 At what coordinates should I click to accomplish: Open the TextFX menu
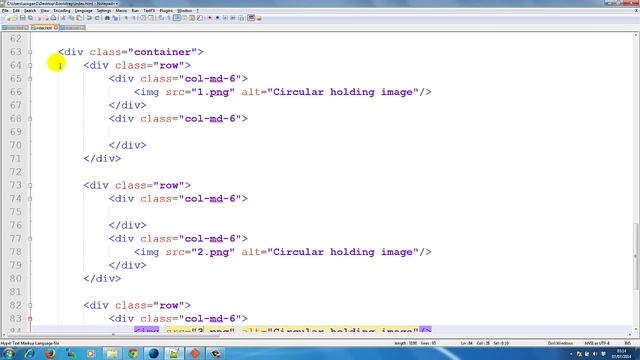[149, 11]
